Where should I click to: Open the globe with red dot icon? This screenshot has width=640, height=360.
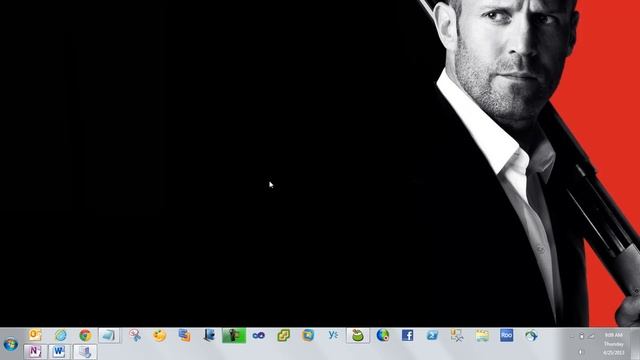pyautogui.click(x=383, y=336)
